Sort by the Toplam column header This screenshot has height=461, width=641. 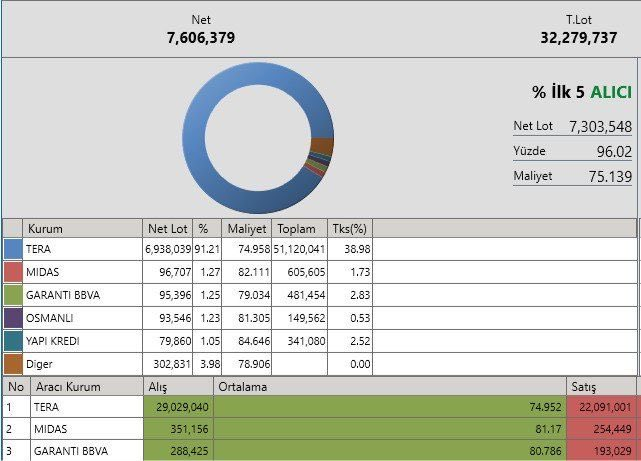[300, 228]
